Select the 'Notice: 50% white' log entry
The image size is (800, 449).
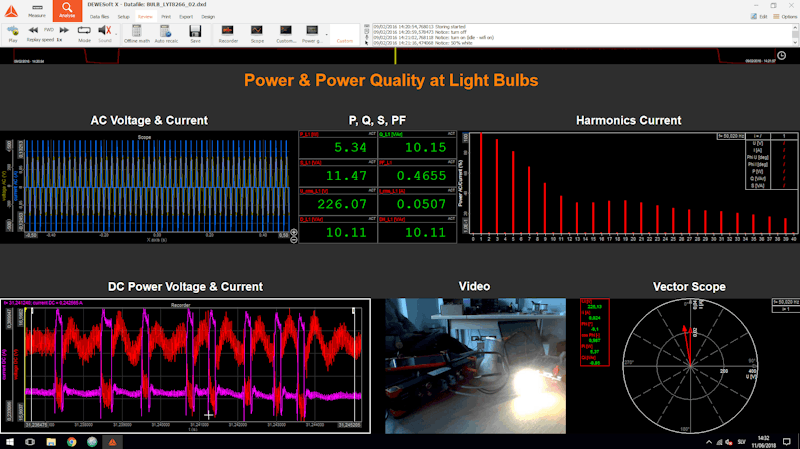pyautogui.click(x=422, y=43)
